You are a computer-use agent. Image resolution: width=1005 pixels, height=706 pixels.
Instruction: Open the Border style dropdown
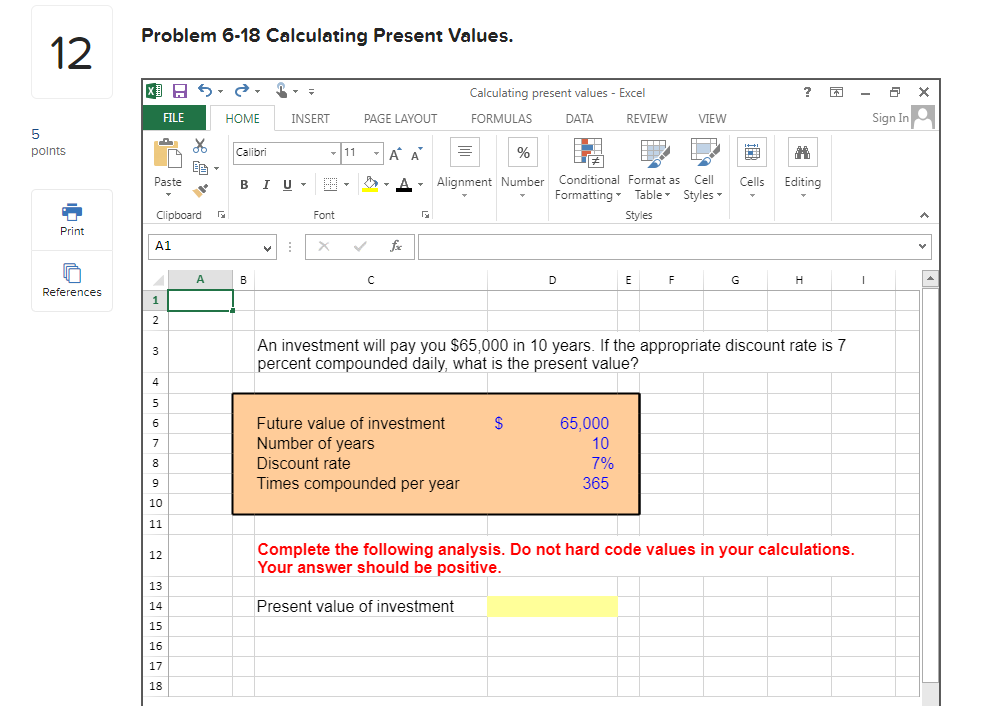pos(346,183)
